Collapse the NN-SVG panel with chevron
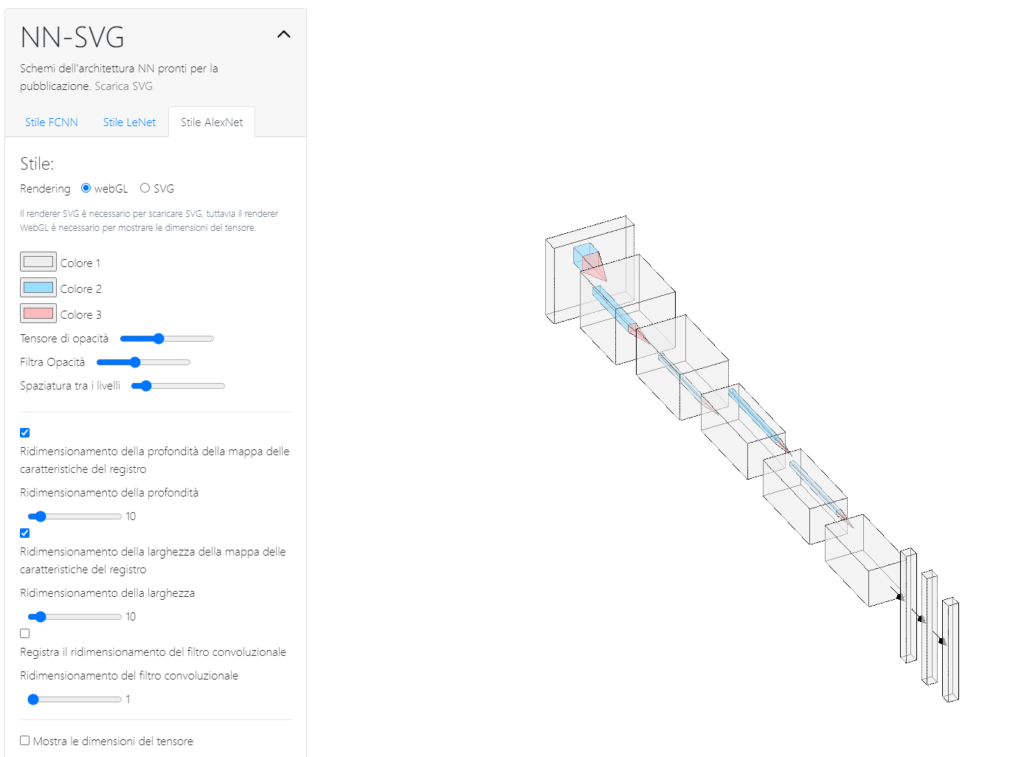This screenshot has height=757, width=1024. click(x=283, y=35)
